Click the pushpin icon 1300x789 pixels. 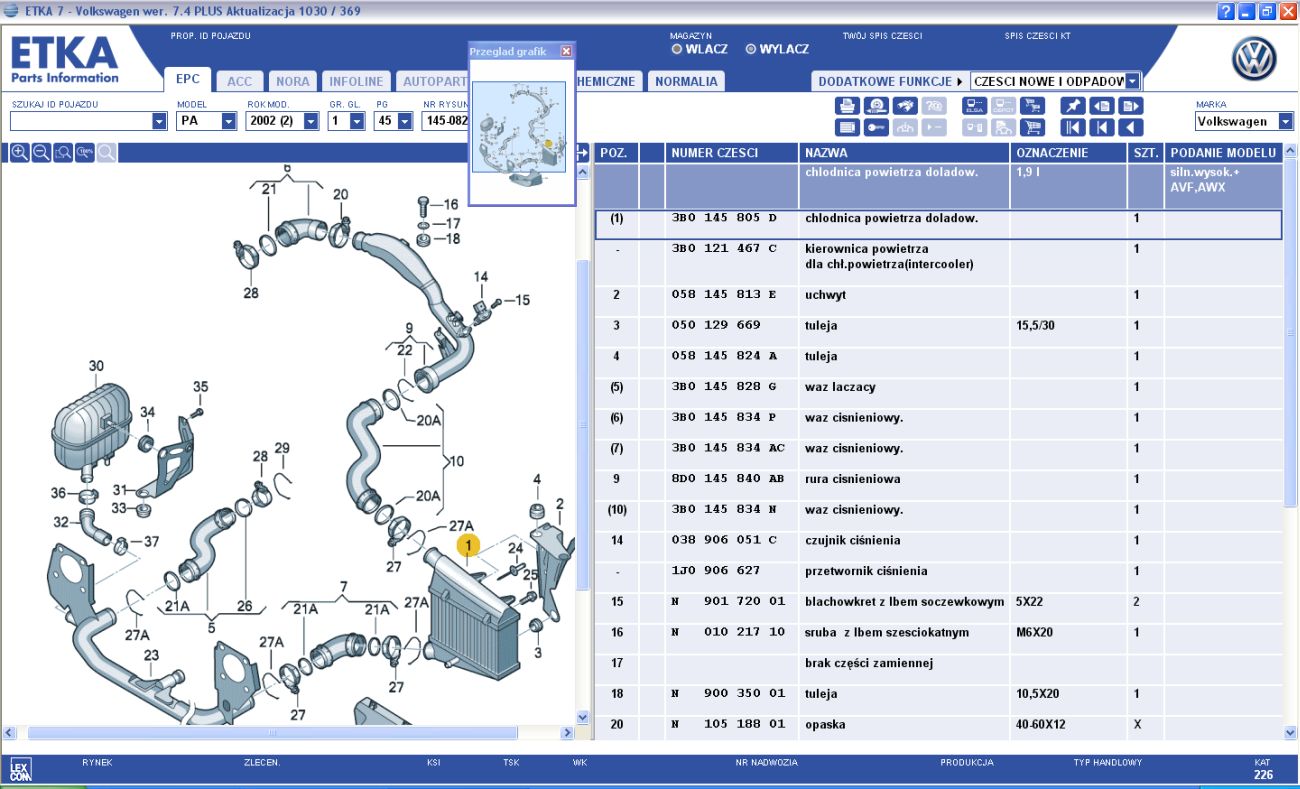1073,106
